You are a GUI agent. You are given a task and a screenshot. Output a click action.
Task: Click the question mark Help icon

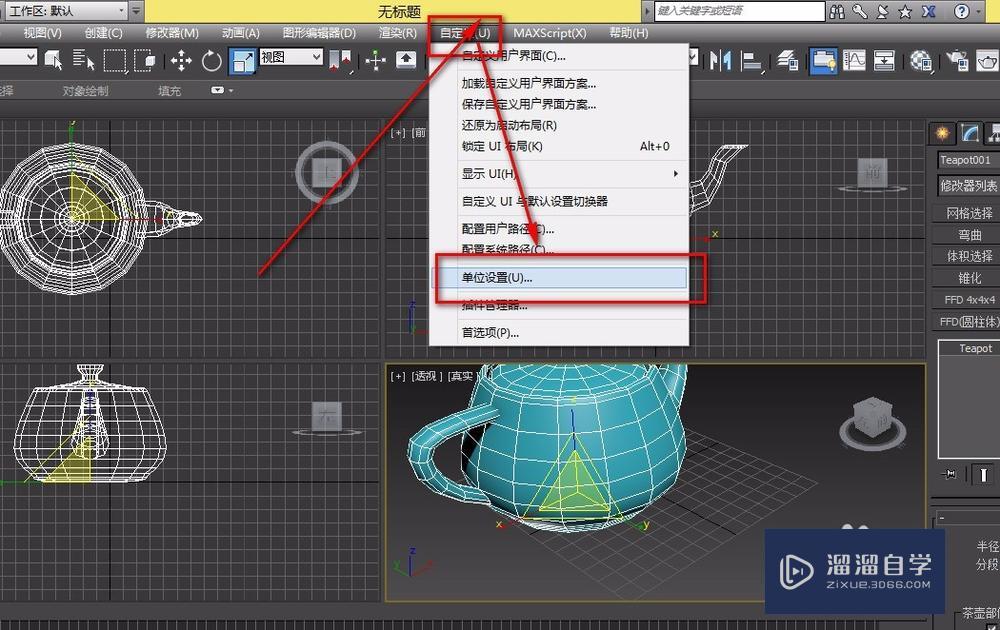[x=961, y=11]
